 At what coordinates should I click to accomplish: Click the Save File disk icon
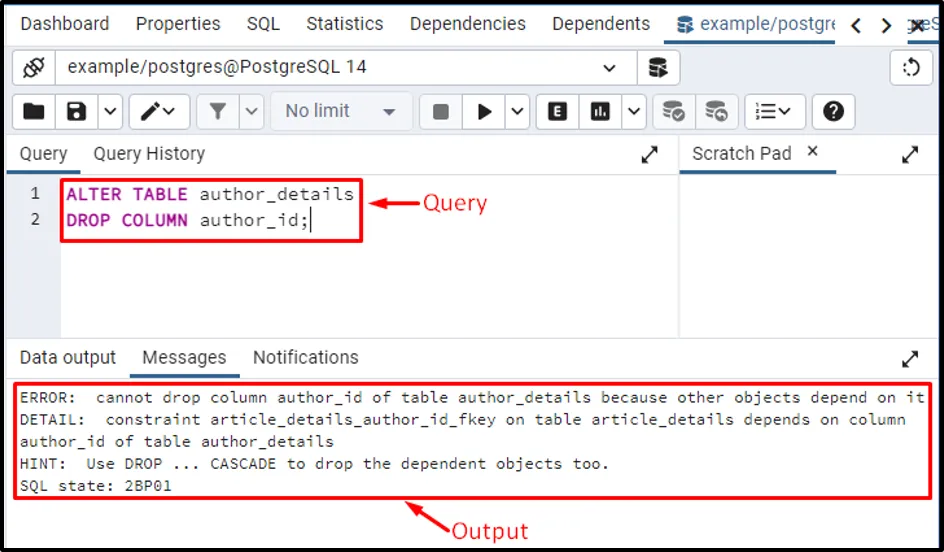click(x=77, y=111)
